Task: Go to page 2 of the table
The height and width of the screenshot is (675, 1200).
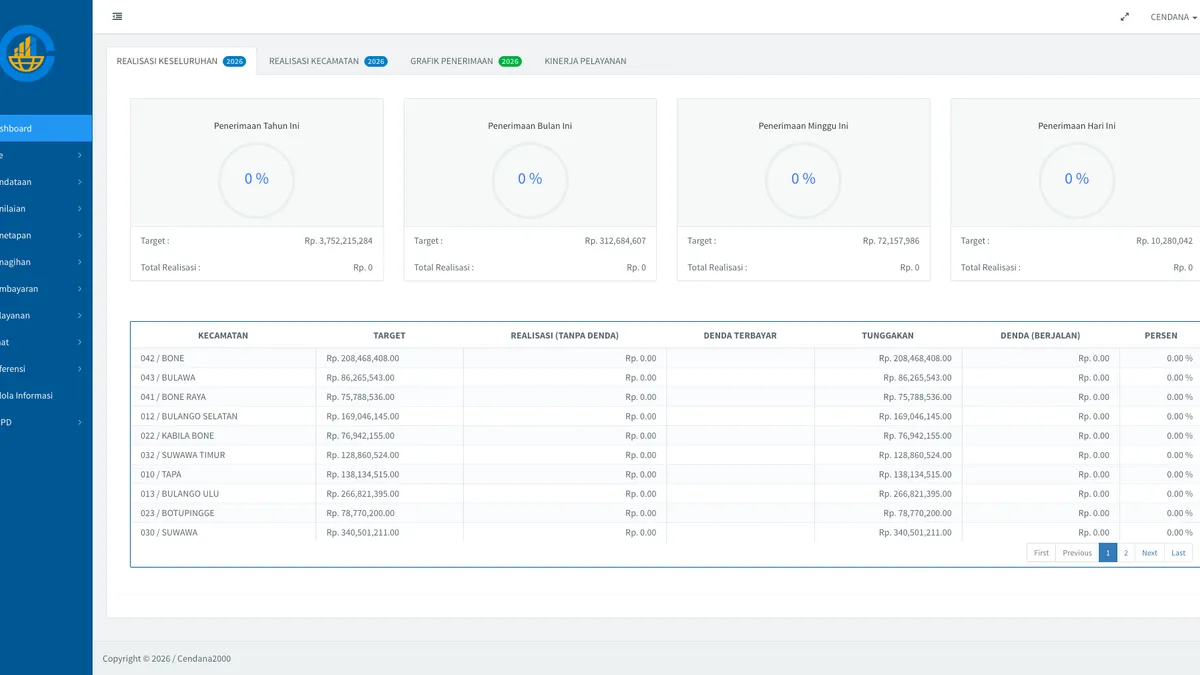Action: 1126,553
